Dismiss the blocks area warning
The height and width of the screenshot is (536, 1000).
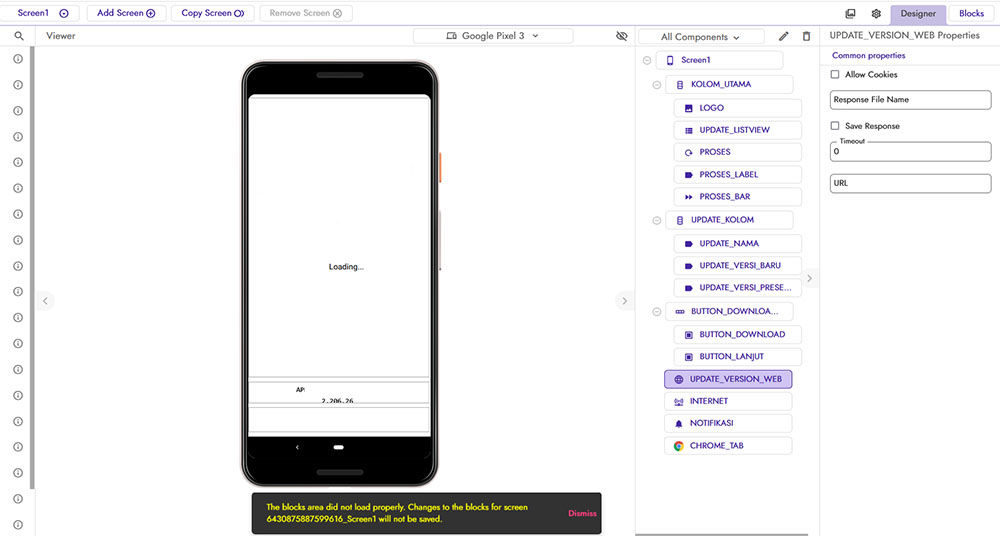582,513
